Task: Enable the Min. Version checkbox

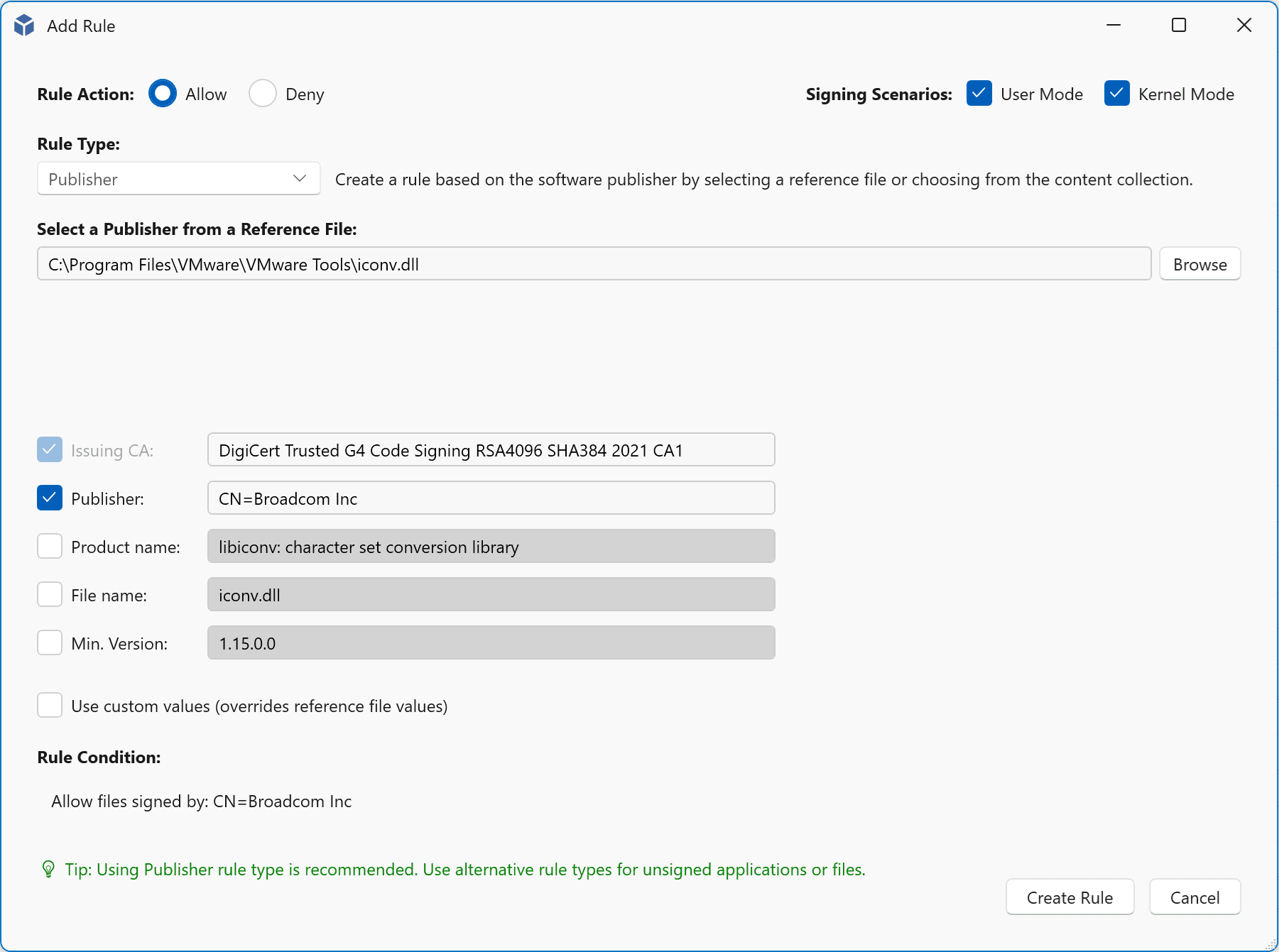Action: tap(50, 643)
